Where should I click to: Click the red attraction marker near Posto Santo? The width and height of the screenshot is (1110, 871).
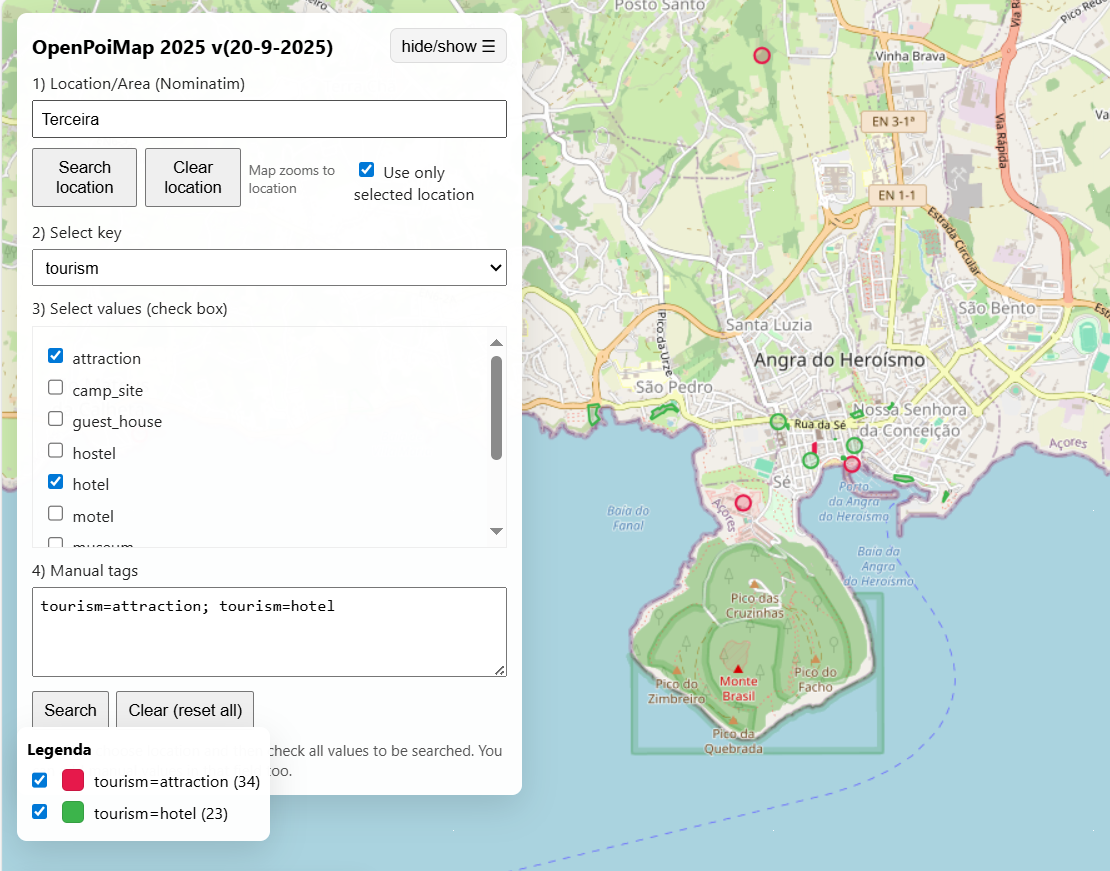[x=762, y=56]
